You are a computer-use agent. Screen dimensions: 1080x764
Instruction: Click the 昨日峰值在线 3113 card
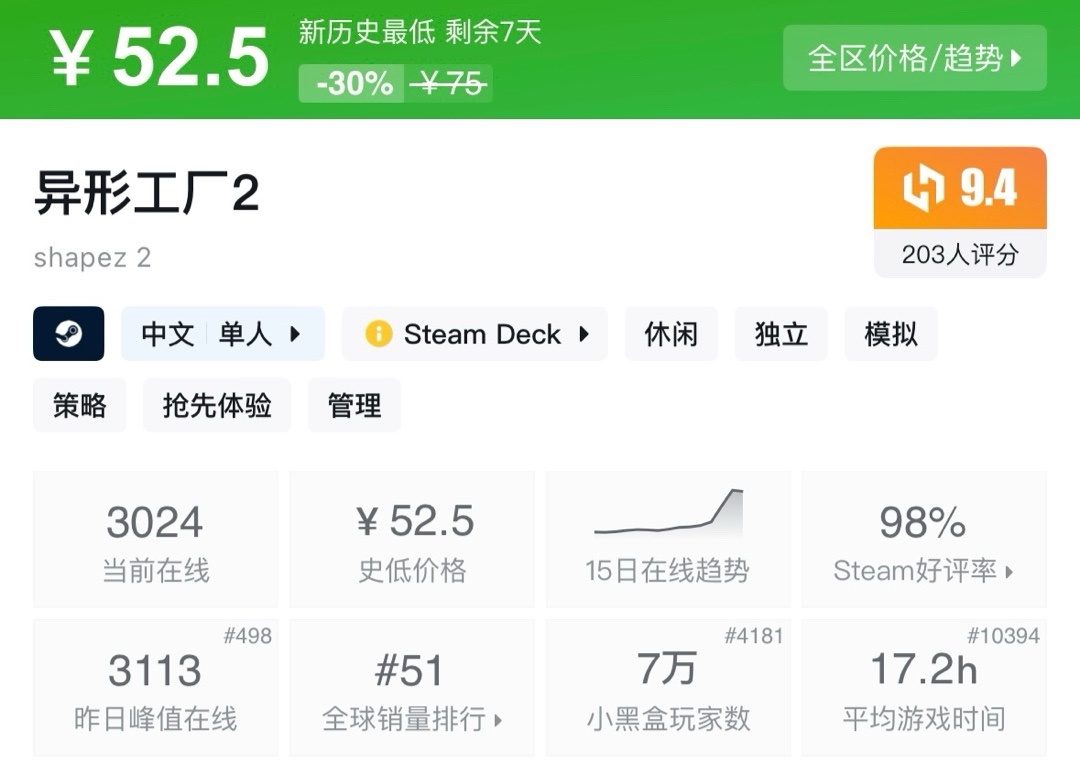pos(155,688)
